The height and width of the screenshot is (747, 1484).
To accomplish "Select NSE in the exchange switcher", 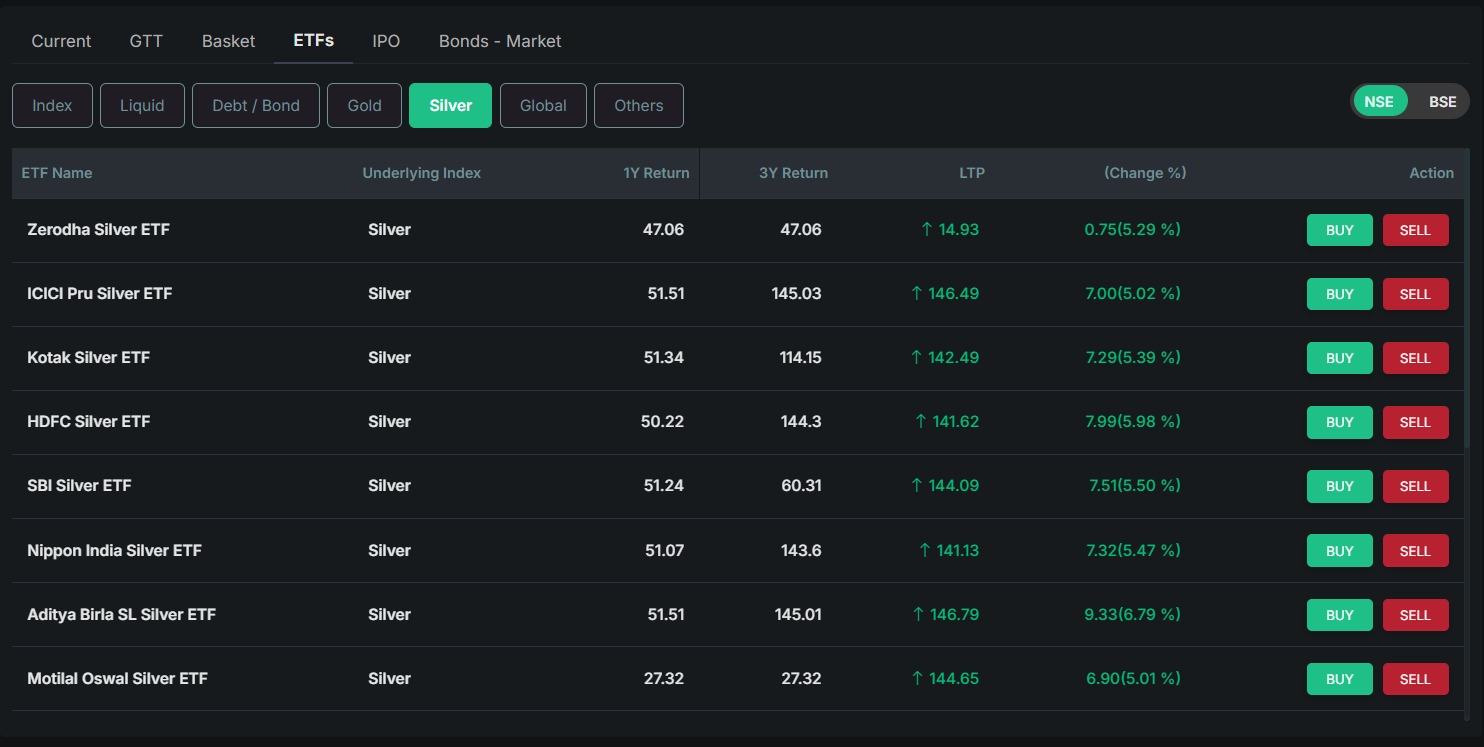I will [1379, 101].
